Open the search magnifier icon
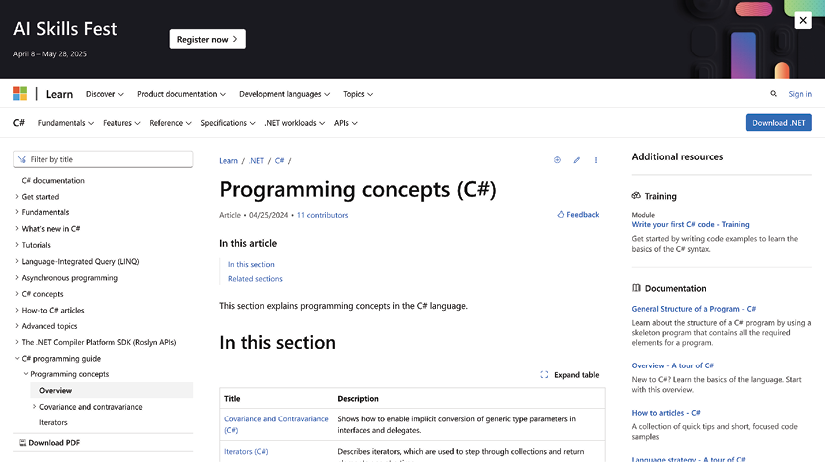The width and height of the screenshot is (825, 462). 773,94
